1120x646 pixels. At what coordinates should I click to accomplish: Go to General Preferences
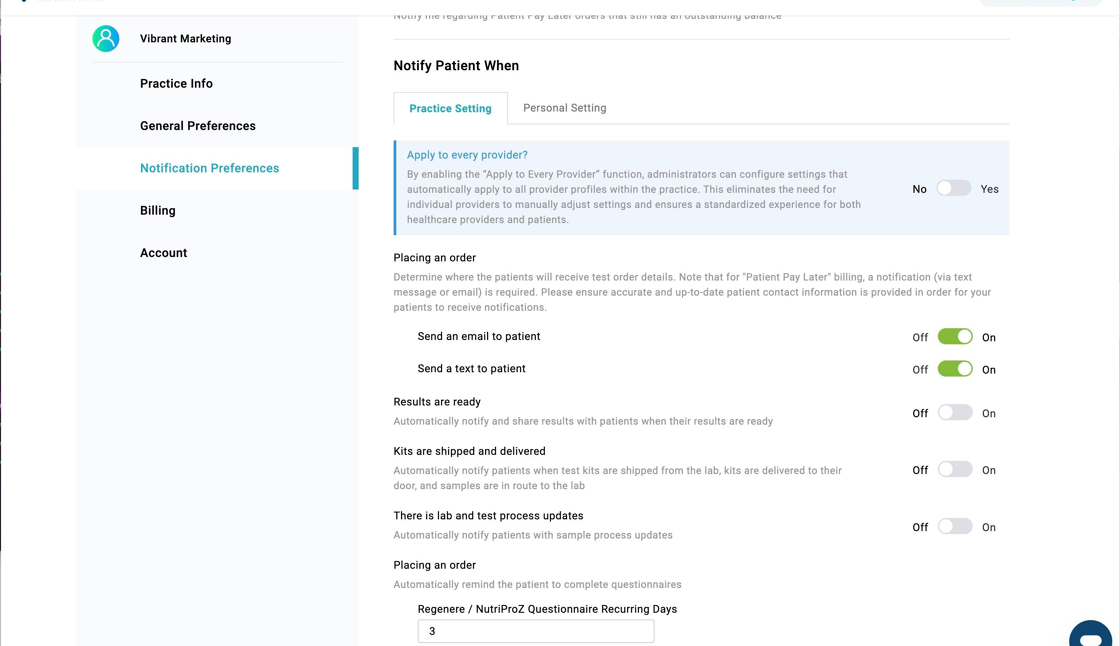[198, 126]
